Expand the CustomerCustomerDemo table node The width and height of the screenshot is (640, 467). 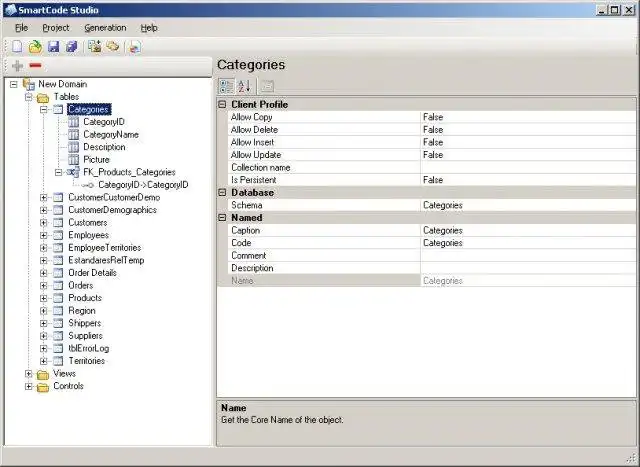pyautogui.click(x=44, y=198)
